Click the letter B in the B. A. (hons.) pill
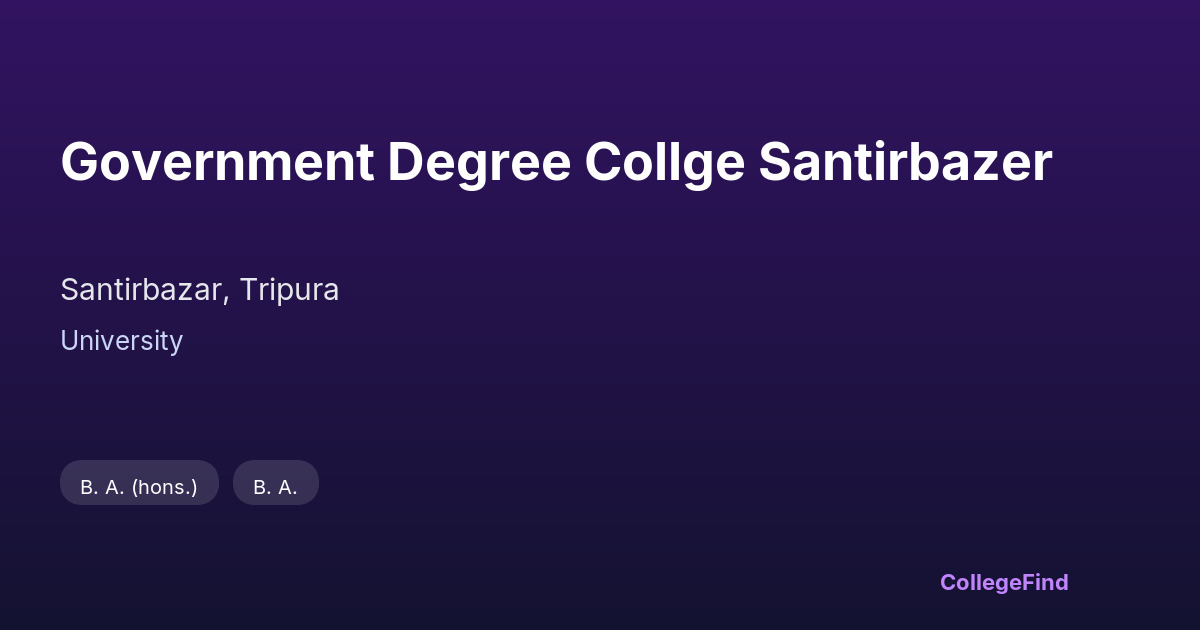 click(x=87, y=487)
